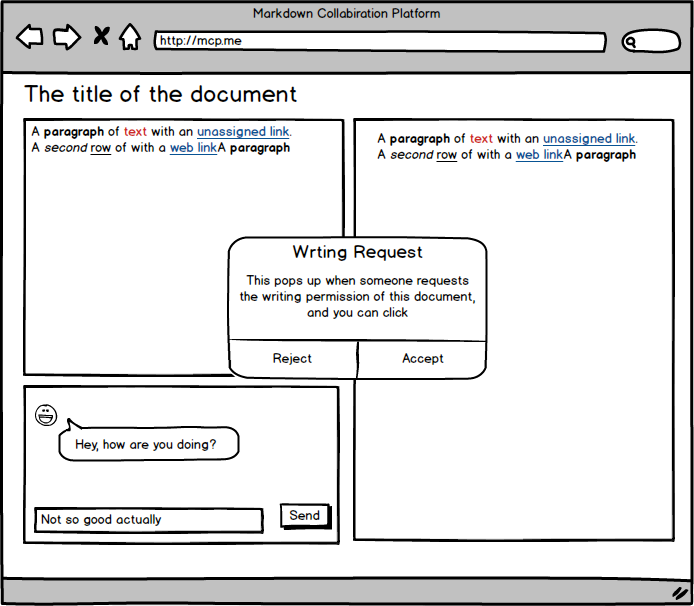Click 'Markdown Collabiration Platform' window title
This screenshot has height=606, width=694.
[x=347, y=13]
